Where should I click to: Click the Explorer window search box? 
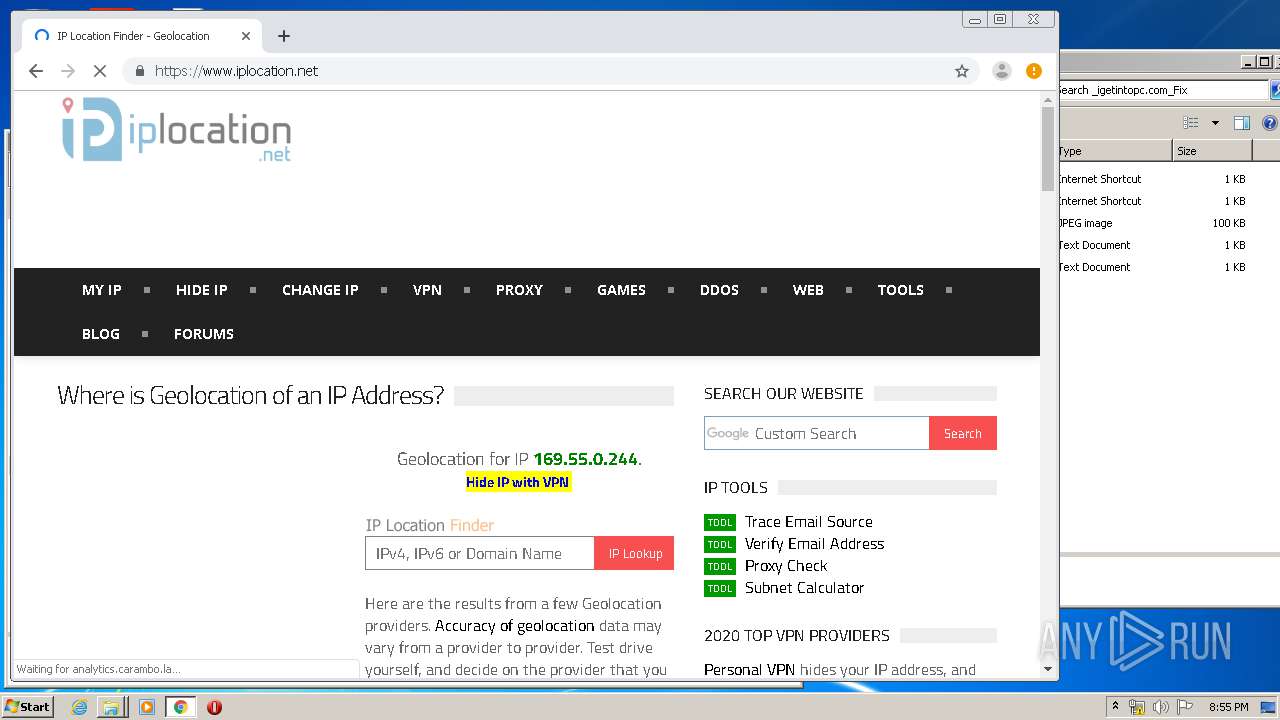[x=1162, y=90]
